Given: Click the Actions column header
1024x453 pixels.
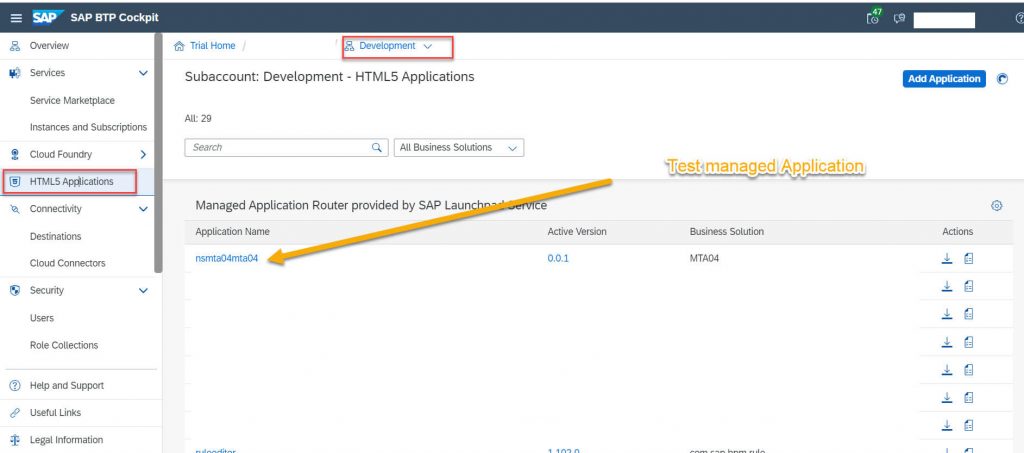Looking at the screenshot, I should click(957, 232).
